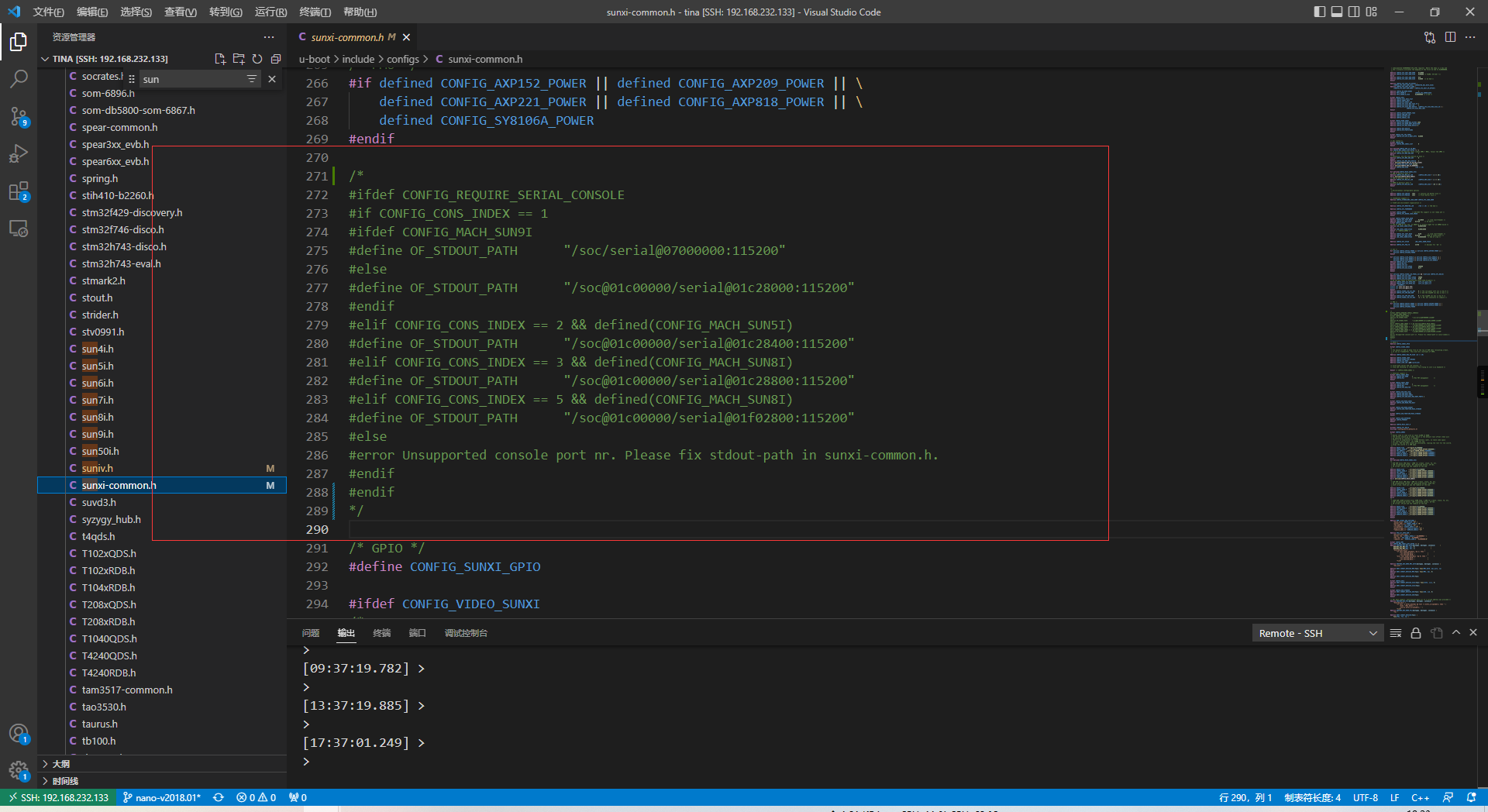Open the 编辑(E) menu

click(92, 12)
